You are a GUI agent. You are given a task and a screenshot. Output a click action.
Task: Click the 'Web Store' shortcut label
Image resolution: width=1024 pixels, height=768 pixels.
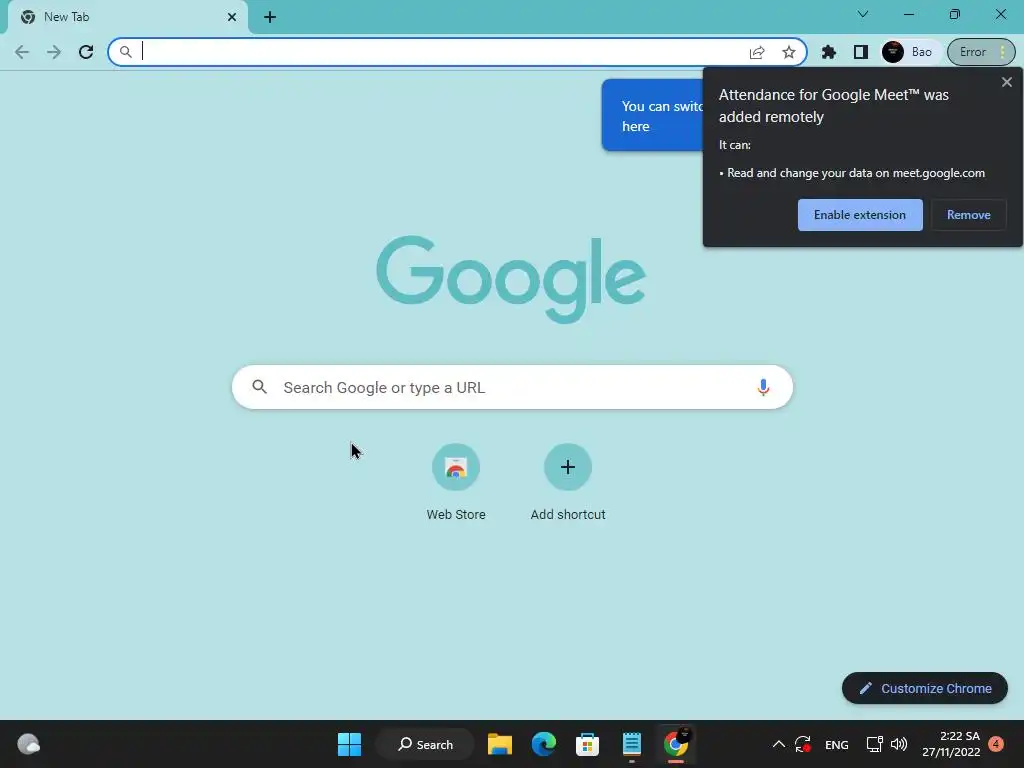(456, 515)
